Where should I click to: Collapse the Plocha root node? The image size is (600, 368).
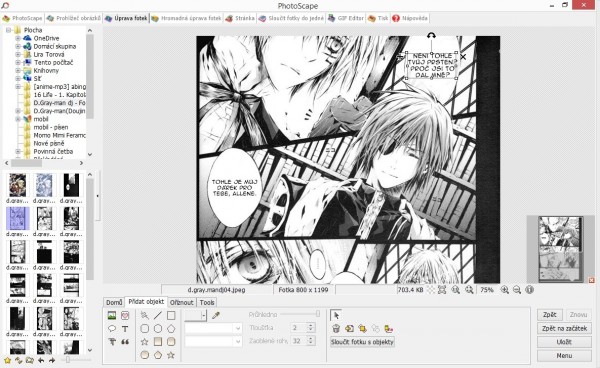(8, 30)
